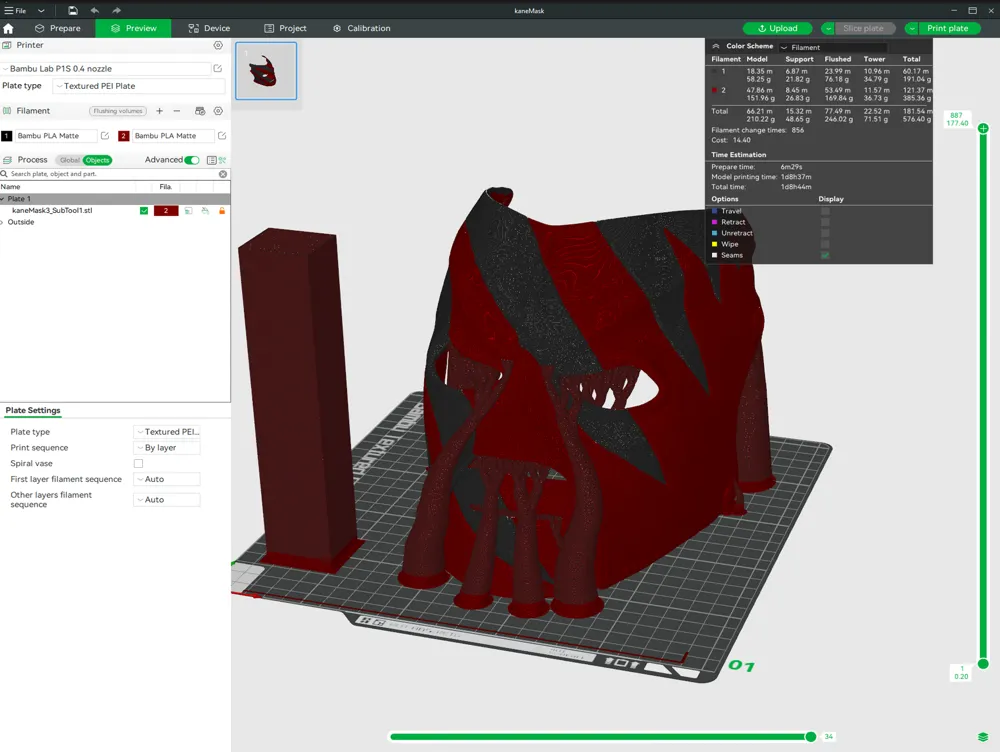Open the process settings list icon

[211, 160]
